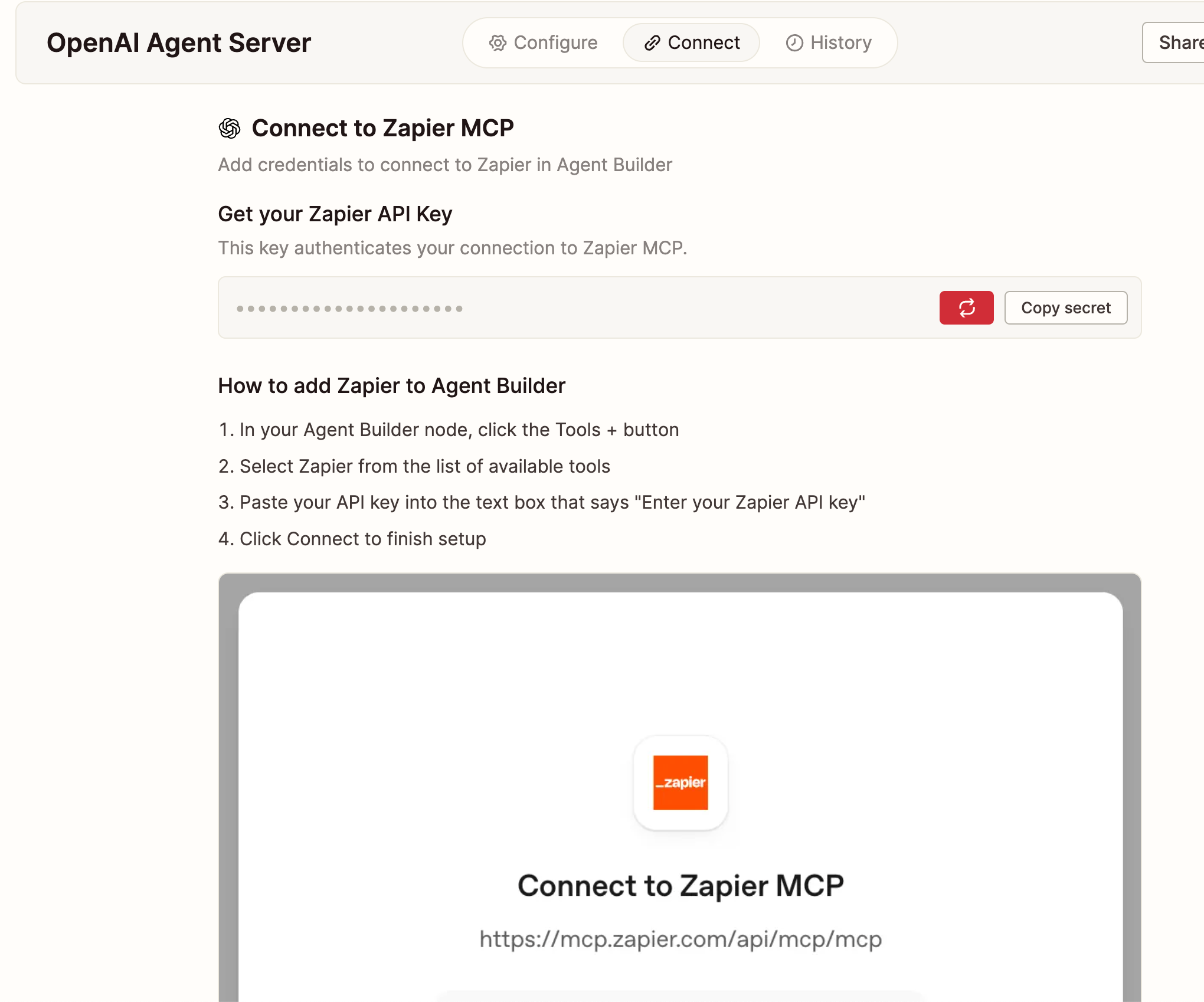
Task: Click the gear icon on Configure tab
Action: pos(498,42)
